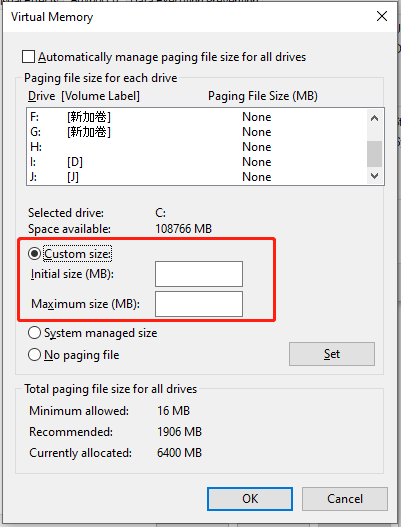
Task: Click the Space available value 108766 MB
Action: coord(184,229)
